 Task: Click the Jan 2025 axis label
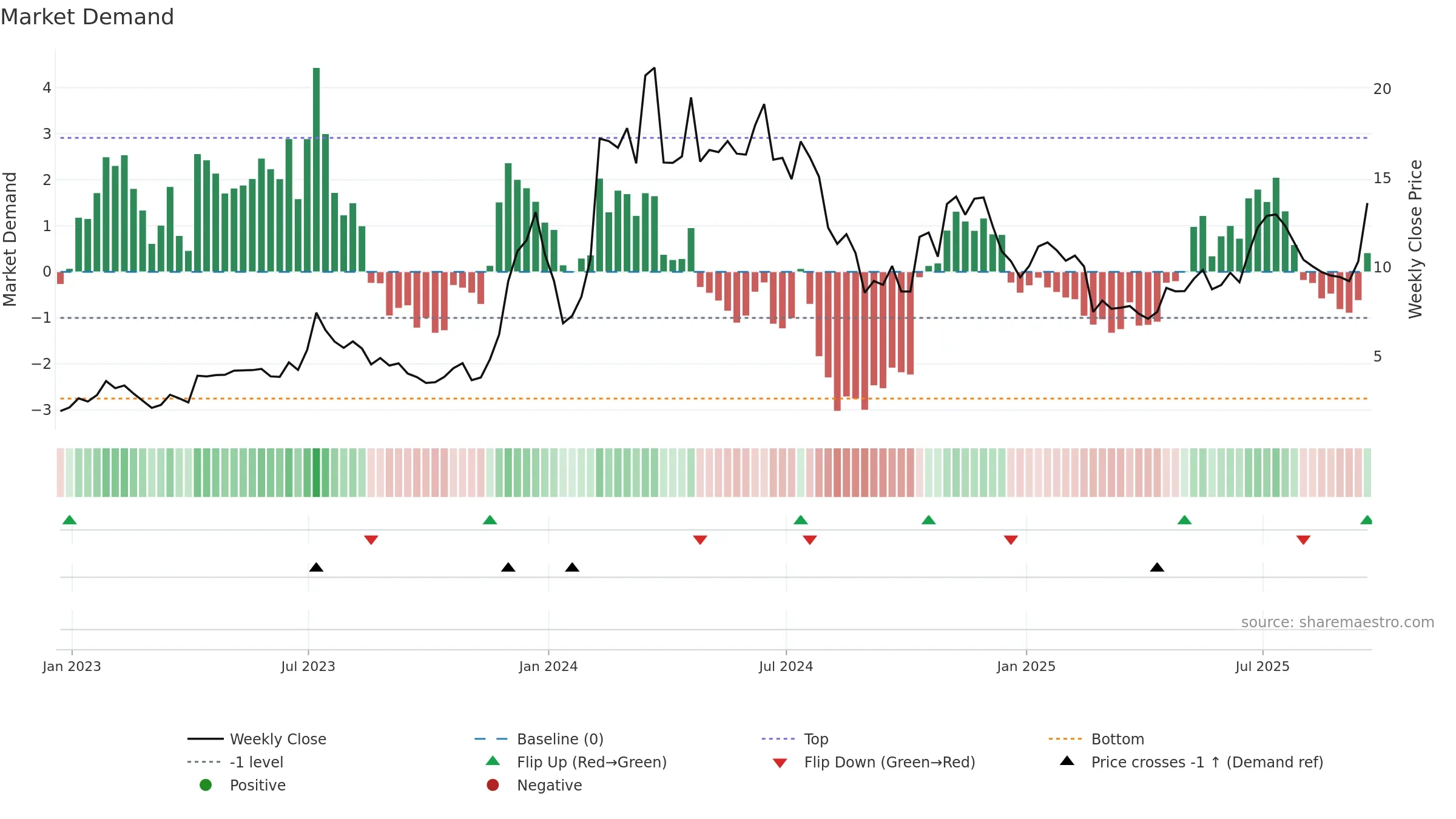click(x=1026, y=666)
